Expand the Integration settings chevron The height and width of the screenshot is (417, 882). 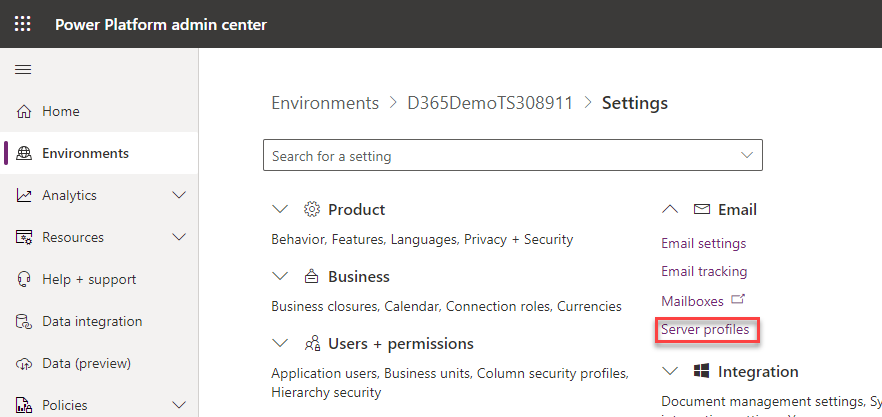[x=669, y=371]
